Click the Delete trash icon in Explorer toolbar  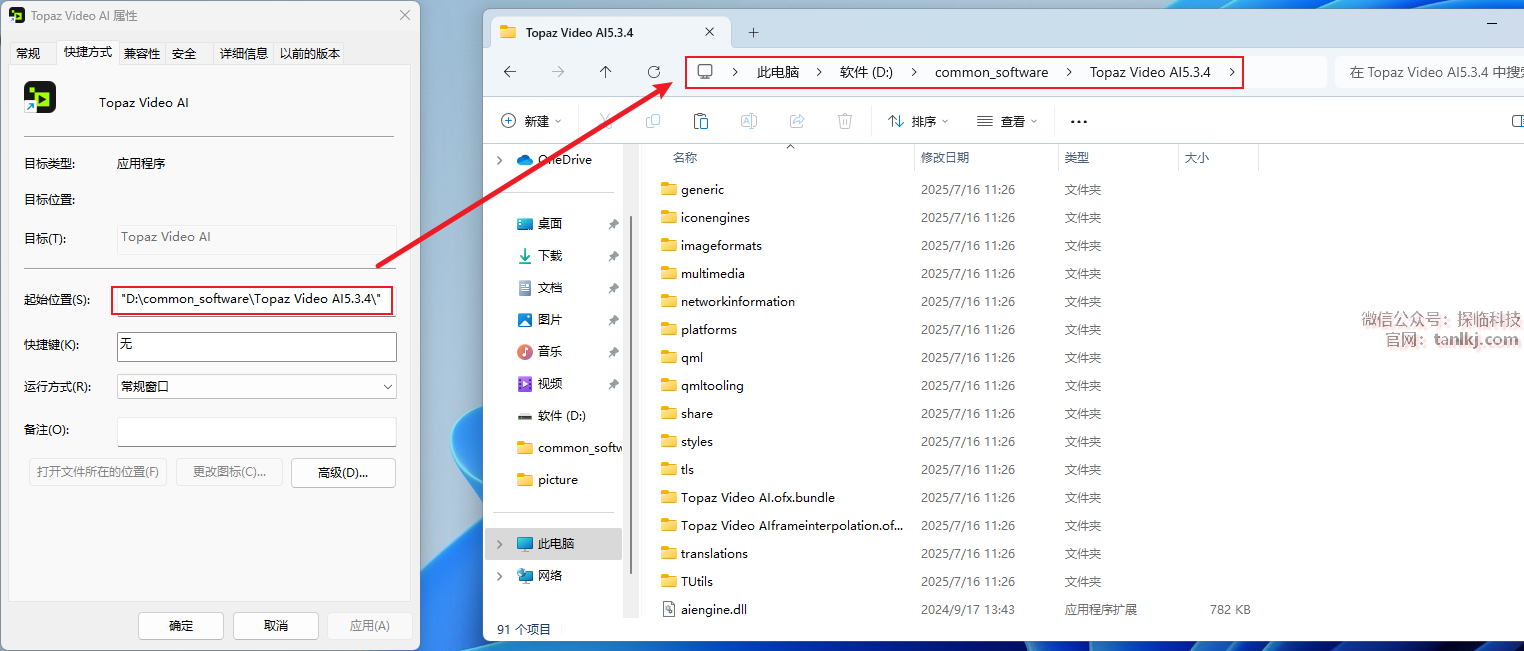(845, 121)
